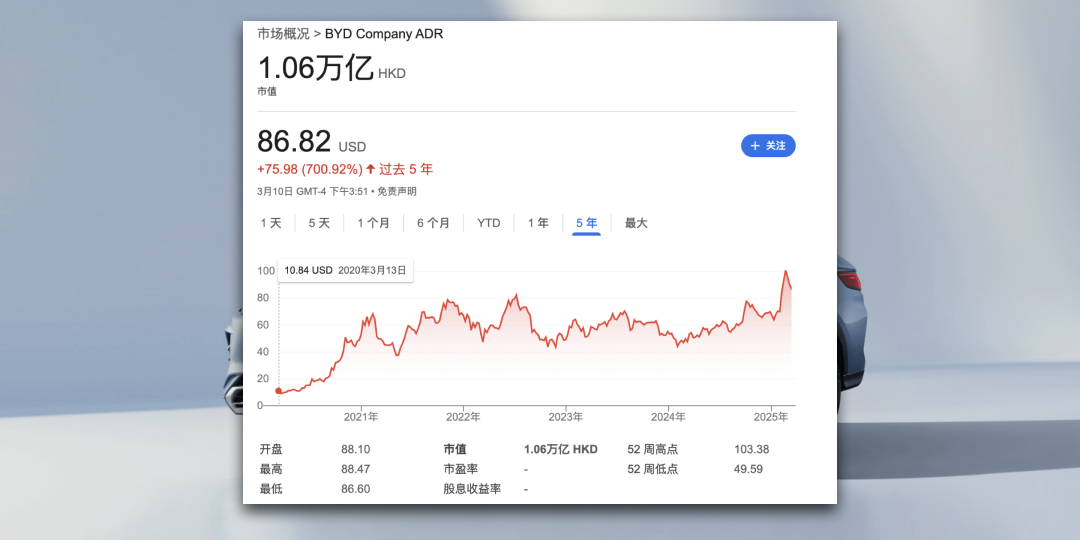Screen dimensions: 1080x540
Task: Click the 开盘 value 88.10
Action: [x=355, y=449]
